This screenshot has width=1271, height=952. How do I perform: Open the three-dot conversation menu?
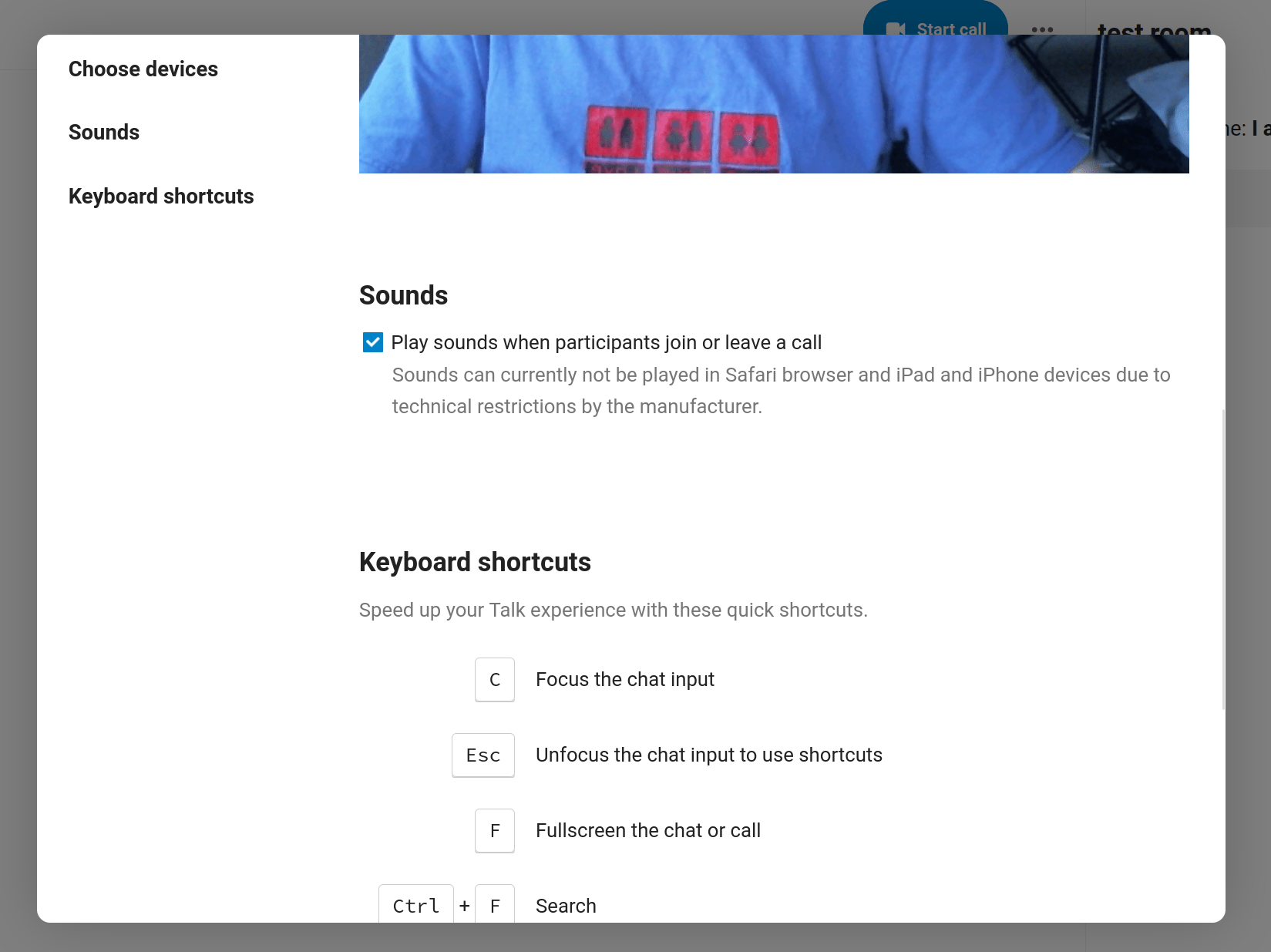coord(1043,31)
